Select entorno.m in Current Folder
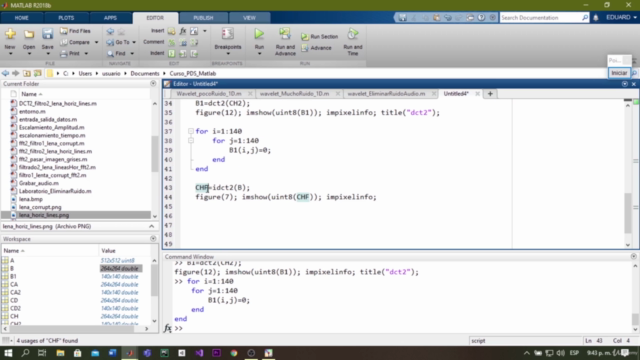640x360 pixels. [32, 111]
